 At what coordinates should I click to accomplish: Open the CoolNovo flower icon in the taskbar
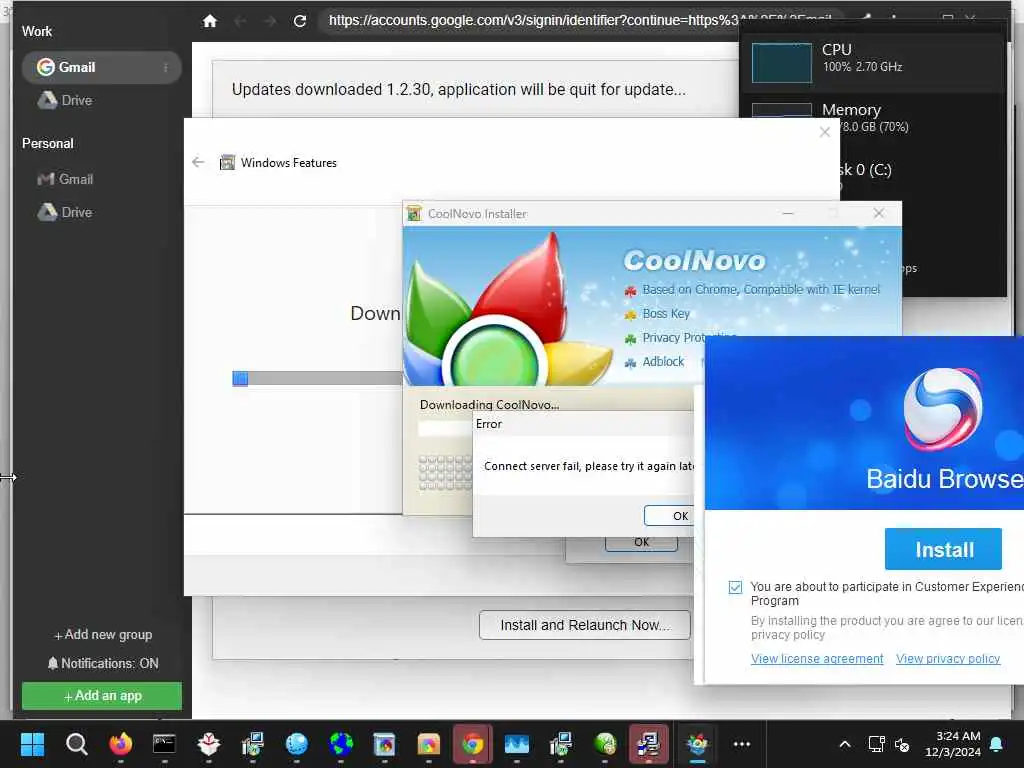[697, 744]
